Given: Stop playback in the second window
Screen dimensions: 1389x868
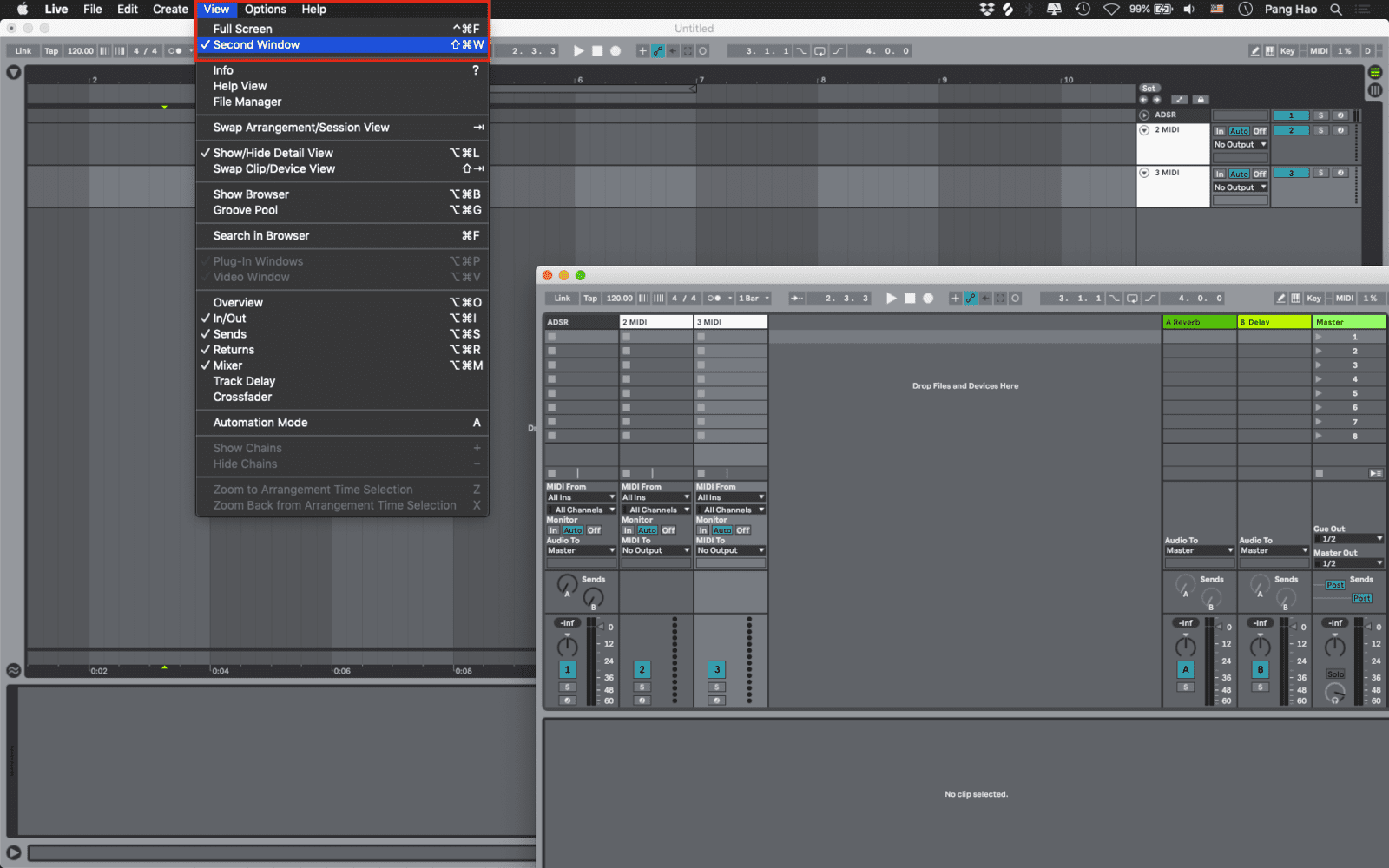Looking at the screenshot, I should 910,298.
